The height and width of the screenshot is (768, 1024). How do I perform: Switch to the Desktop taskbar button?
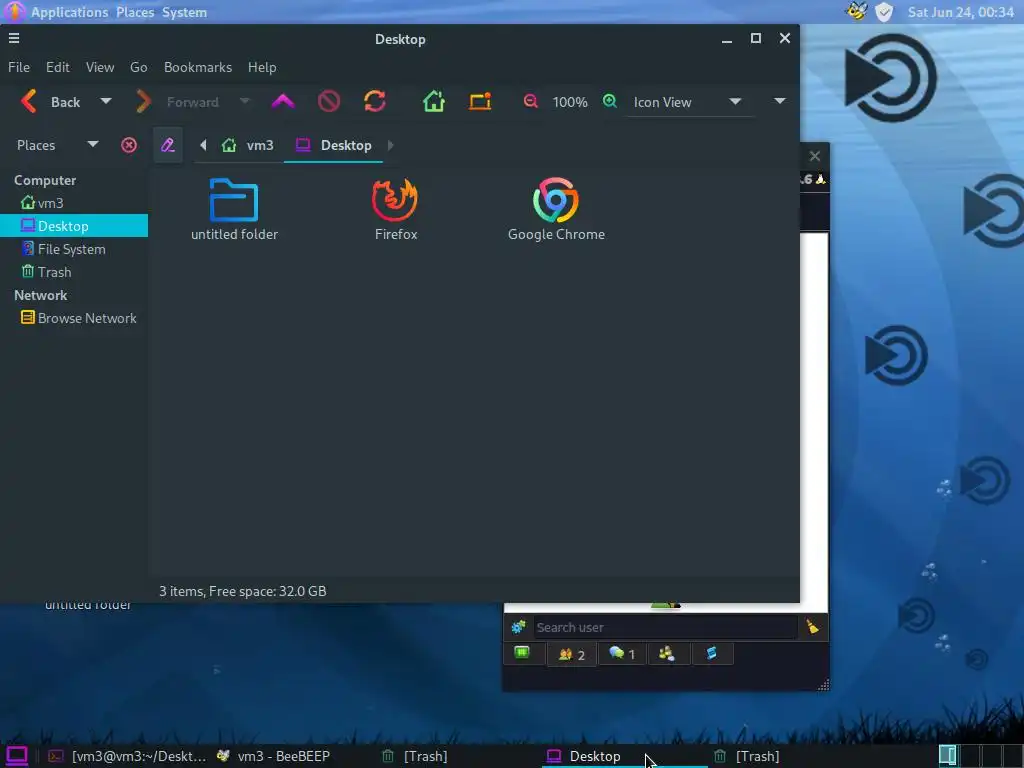pyautogui.click(x=624, y=756)
